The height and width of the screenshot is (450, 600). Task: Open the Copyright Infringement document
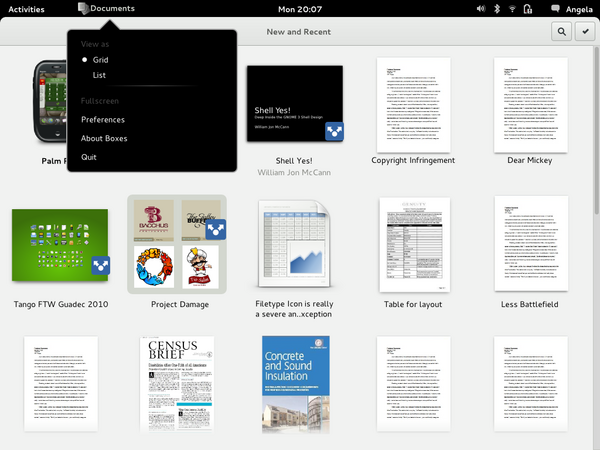coord(413,103)
